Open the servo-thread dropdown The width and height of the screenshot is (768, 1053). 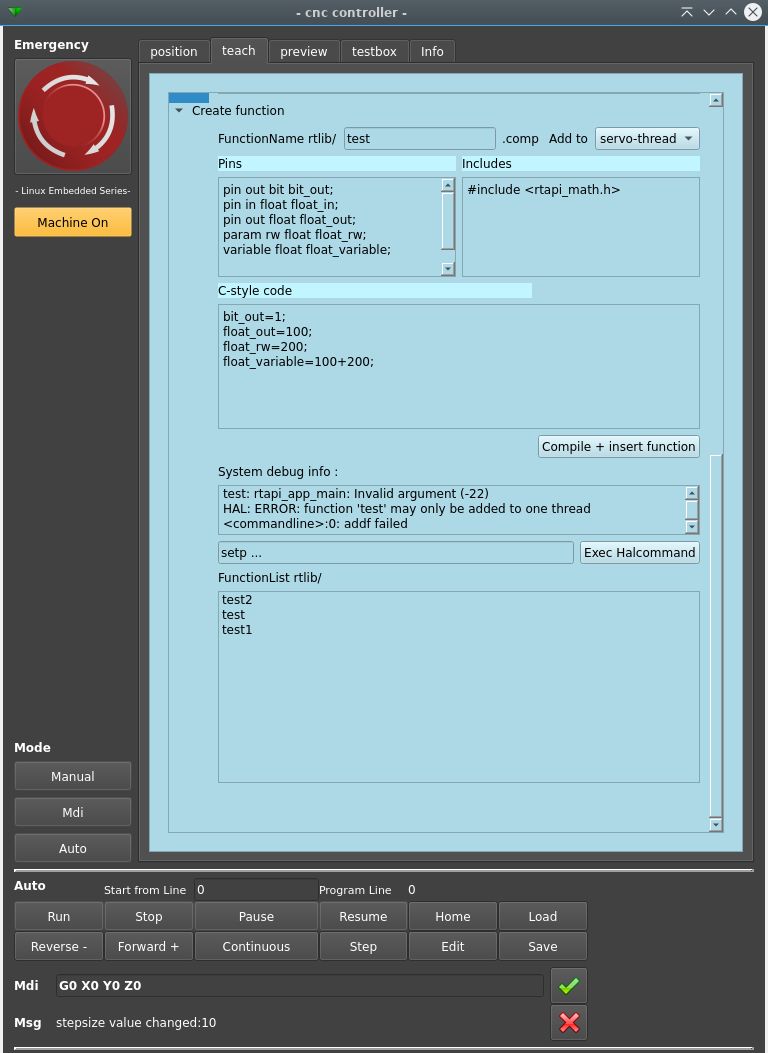coord(647,138)
